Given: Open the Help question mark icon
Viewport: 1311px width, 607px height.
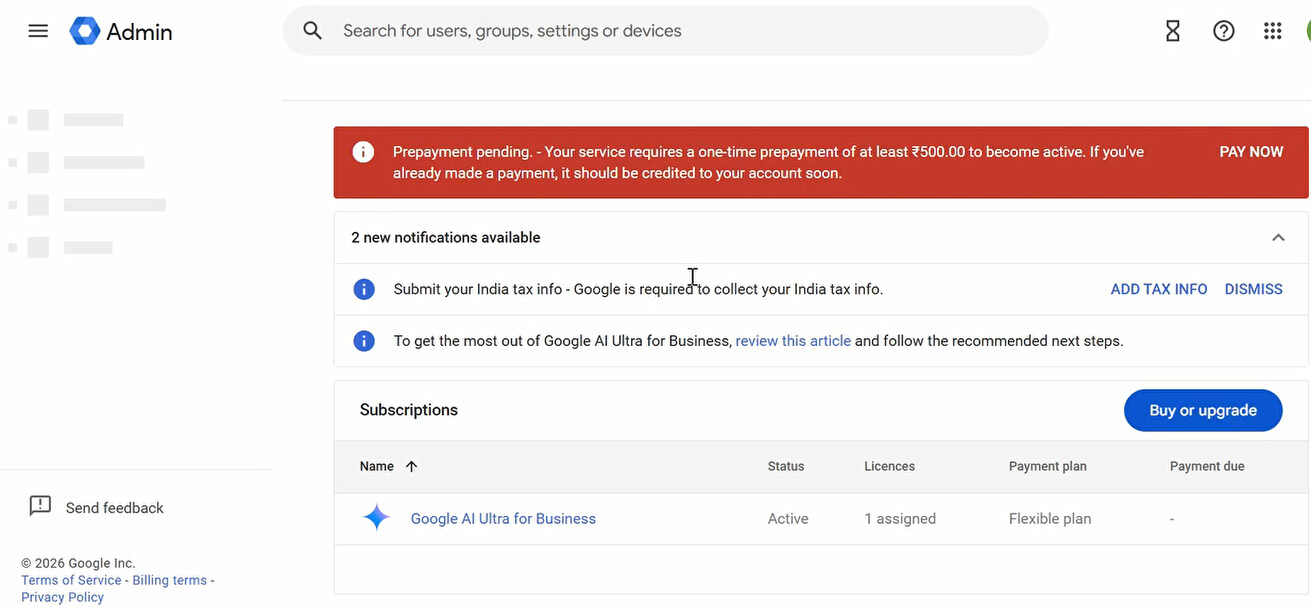Looking at the screenshot, I should tap(1223, 31).
